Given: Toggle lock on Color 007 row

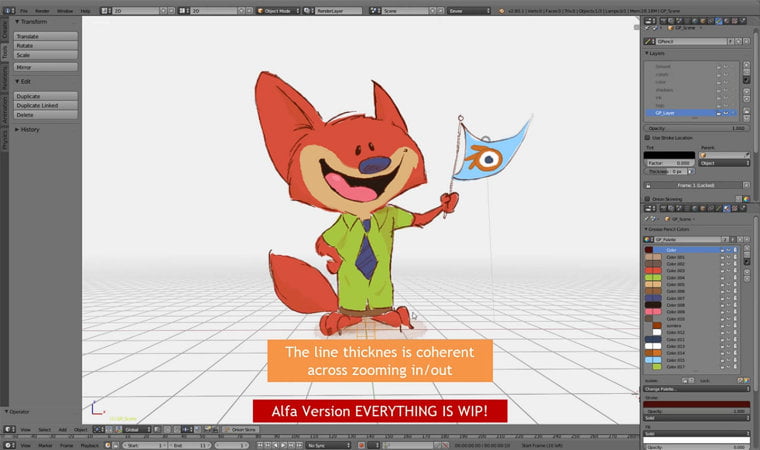Looking at the screenshot, I should (722, 298).
